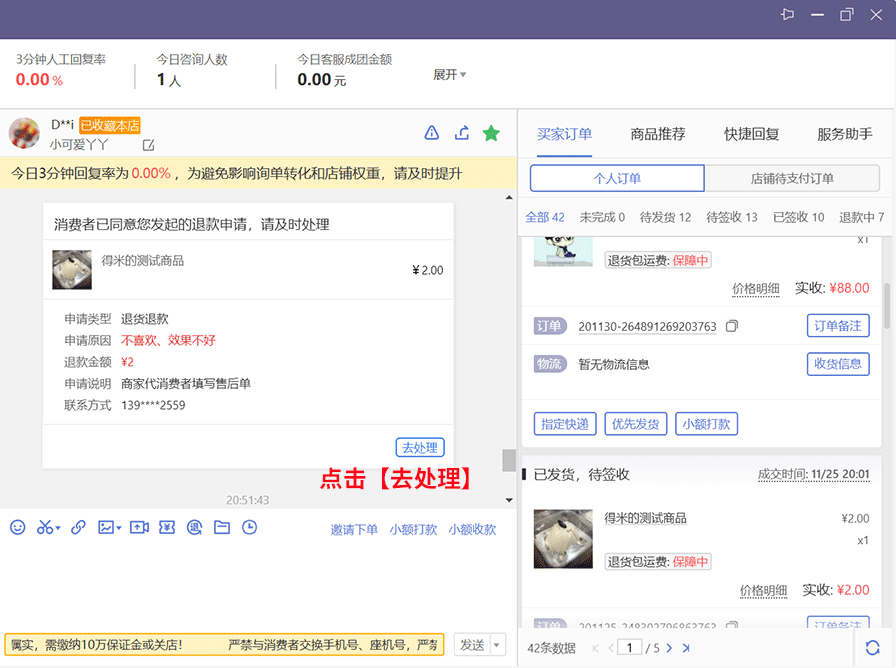This screenshot has height=668, width=896.
Task: Open dropdown arrow next to image icon
Action: [x=119, y=528]
